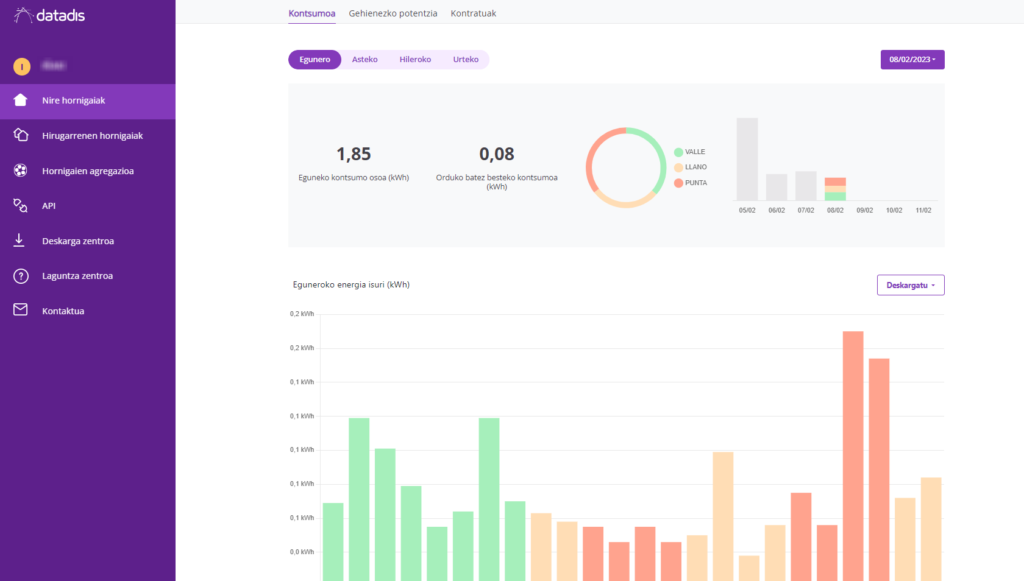Click the Hirugarrenen hornigaiak houses icon
Screen dimensions: 1024x581
click(x=20, y=135)
